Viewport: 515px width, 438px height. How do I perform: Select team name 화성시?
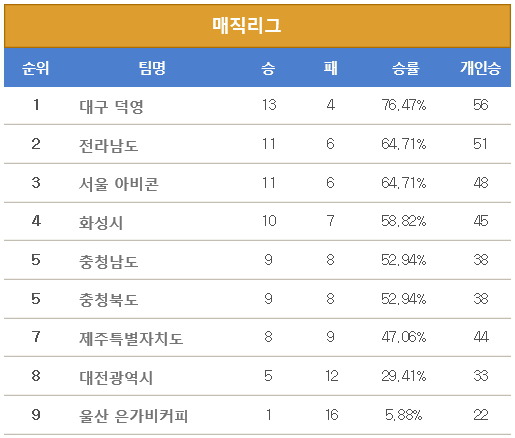[101, 222]
